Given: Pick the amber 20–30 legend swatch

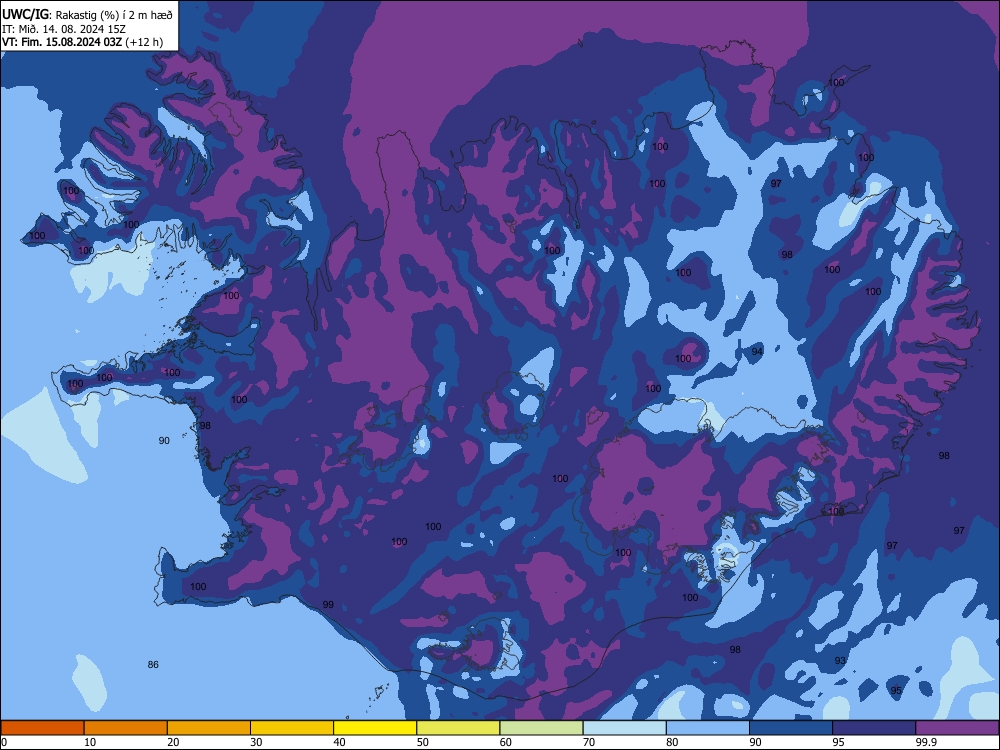Looking at the screenshot, I should tap(209, 728).
